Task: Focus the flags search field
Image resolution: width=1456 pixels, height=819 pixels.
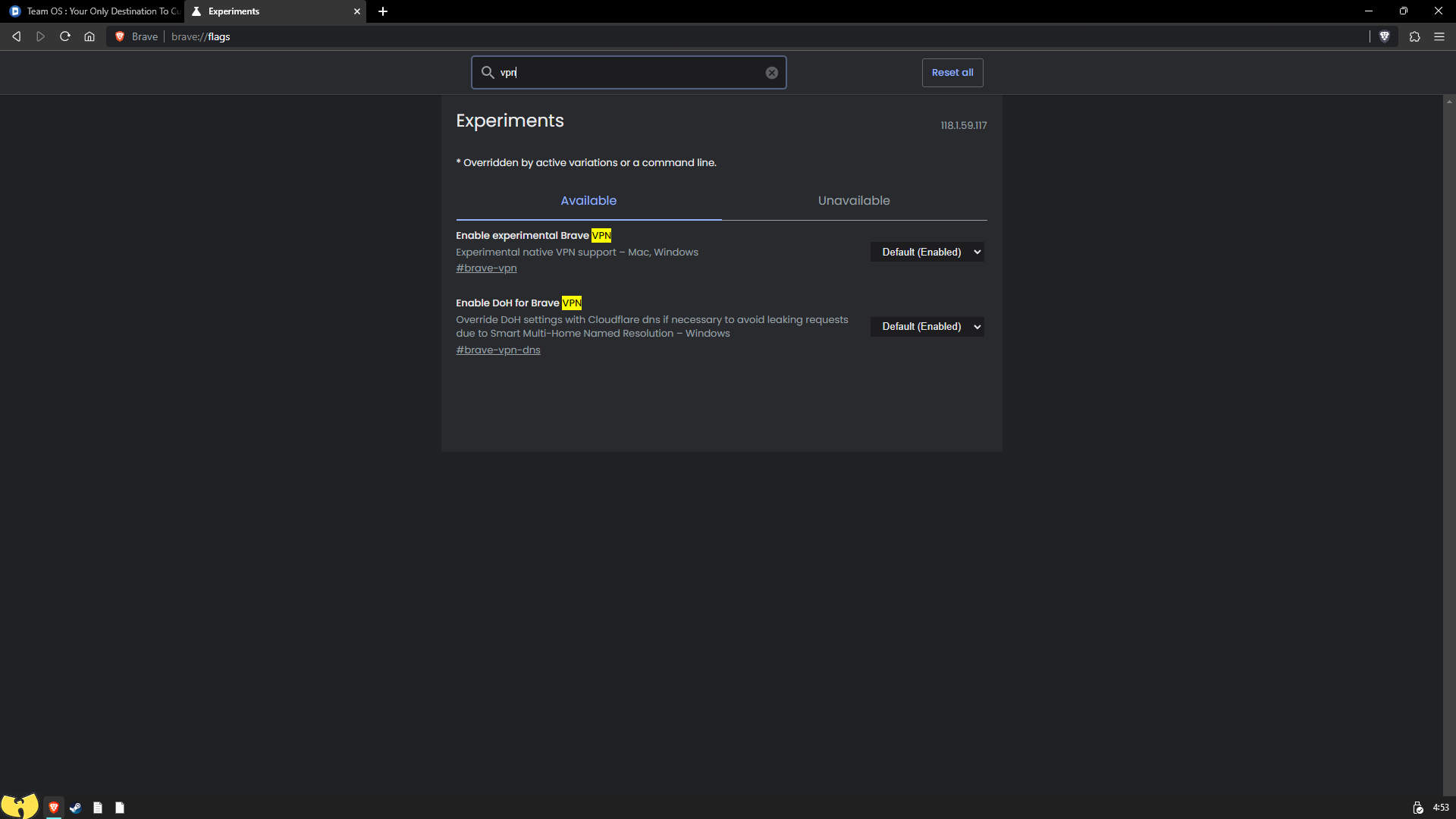Action: click(x=629, y=73)
